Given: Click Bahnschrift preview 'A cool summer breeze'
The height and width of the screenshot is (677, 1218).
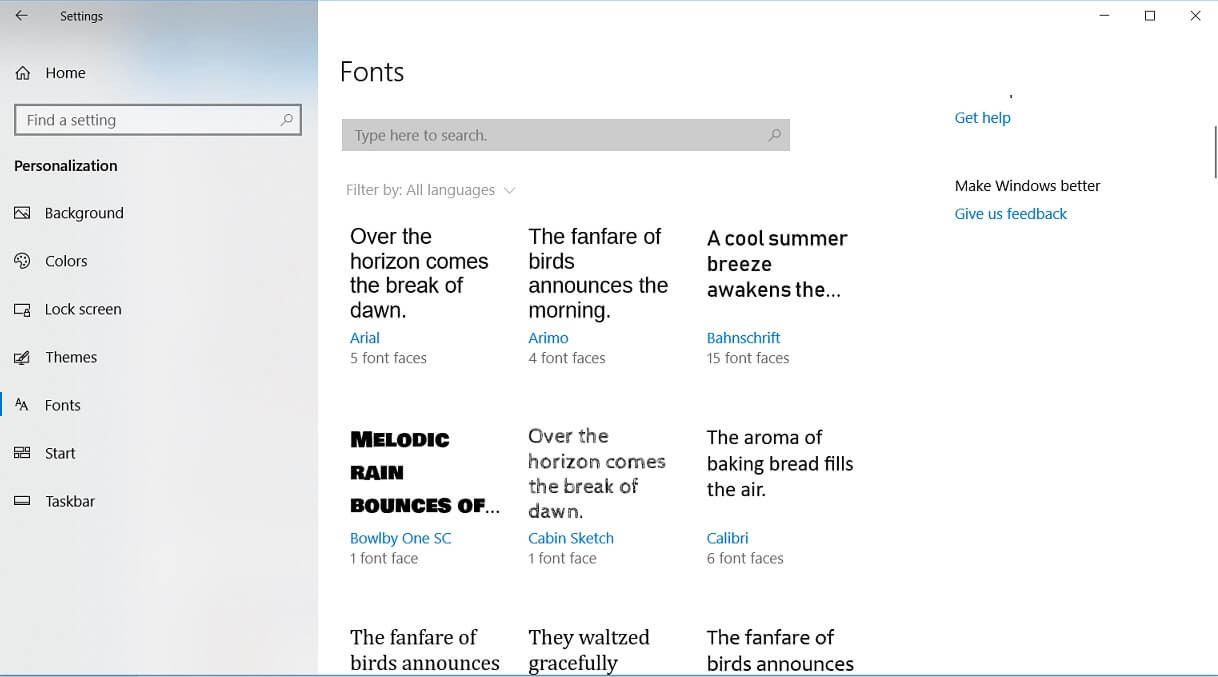Looking at the screenshot, I should coord(777,264).
